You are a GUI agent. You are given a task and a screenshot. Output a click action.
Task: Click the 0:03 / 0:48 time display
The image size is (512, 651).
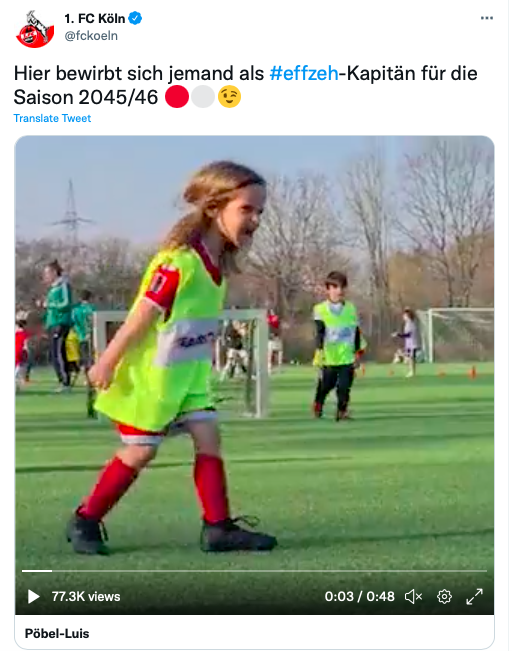tap(360, 597)
